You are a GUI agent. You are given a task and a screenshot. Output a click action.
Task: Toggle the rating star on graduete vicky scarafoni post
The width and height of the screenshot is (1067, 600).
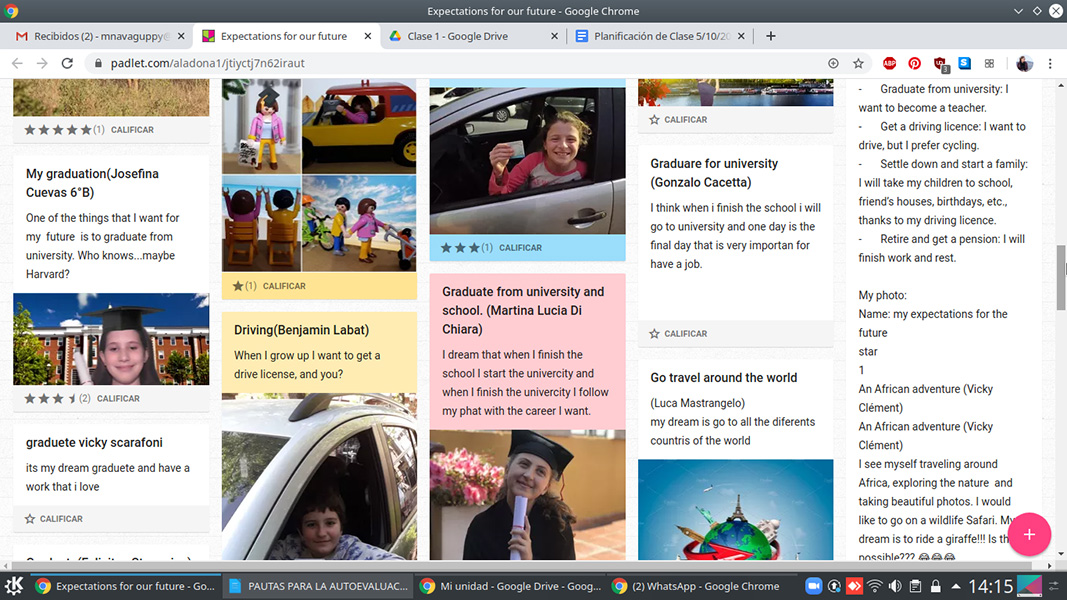[x=30, y=519]
